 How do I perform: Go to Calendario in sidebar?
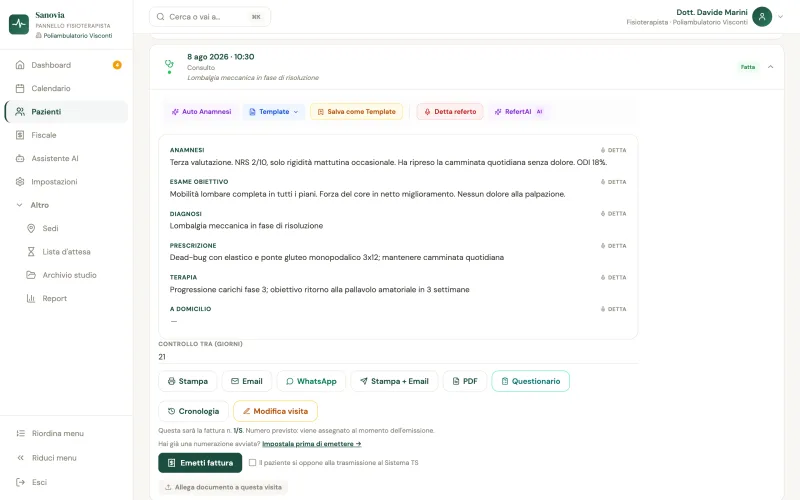[66, 88]
